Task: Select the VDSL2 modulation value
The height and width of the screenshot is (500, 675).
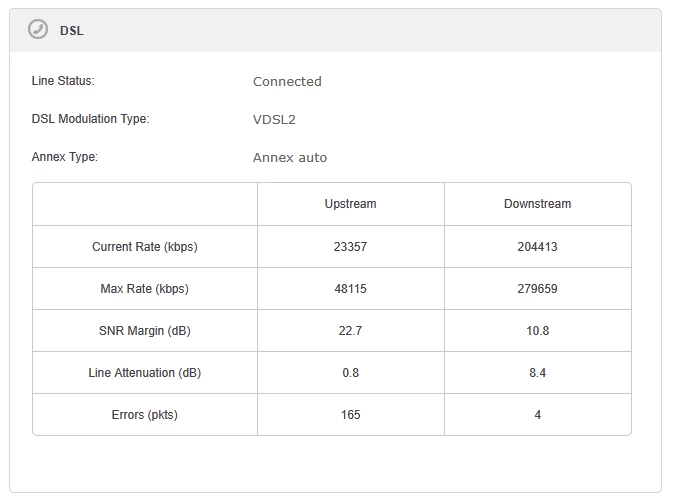Action: 274,120
